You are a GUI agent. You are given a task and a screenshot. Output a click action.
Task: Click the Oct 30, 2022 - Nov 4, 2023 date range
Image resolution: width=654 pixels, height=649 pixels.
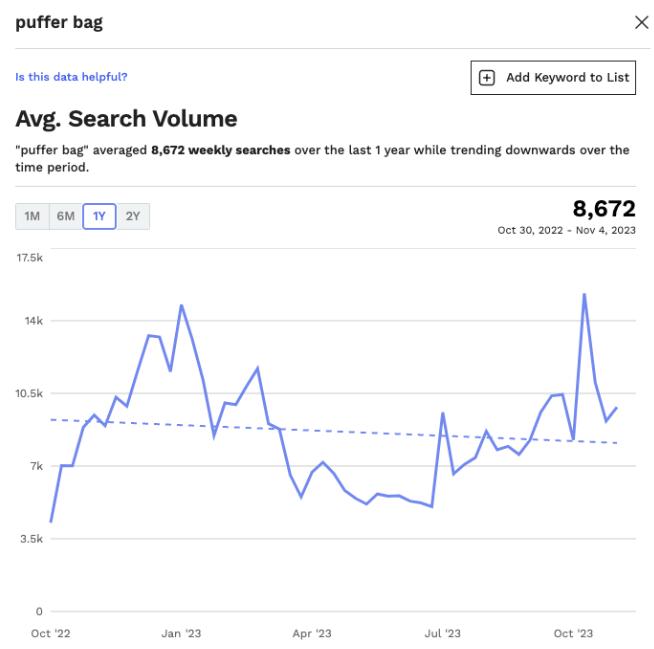coord(566,230)
